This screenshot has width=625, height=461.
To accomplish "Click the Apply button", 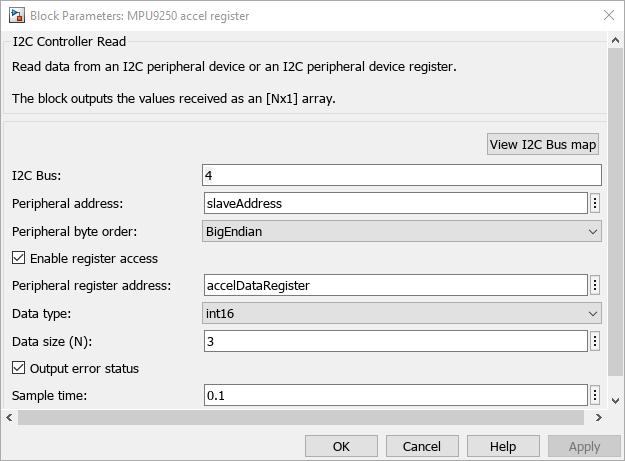I will [x=584, y=446].
